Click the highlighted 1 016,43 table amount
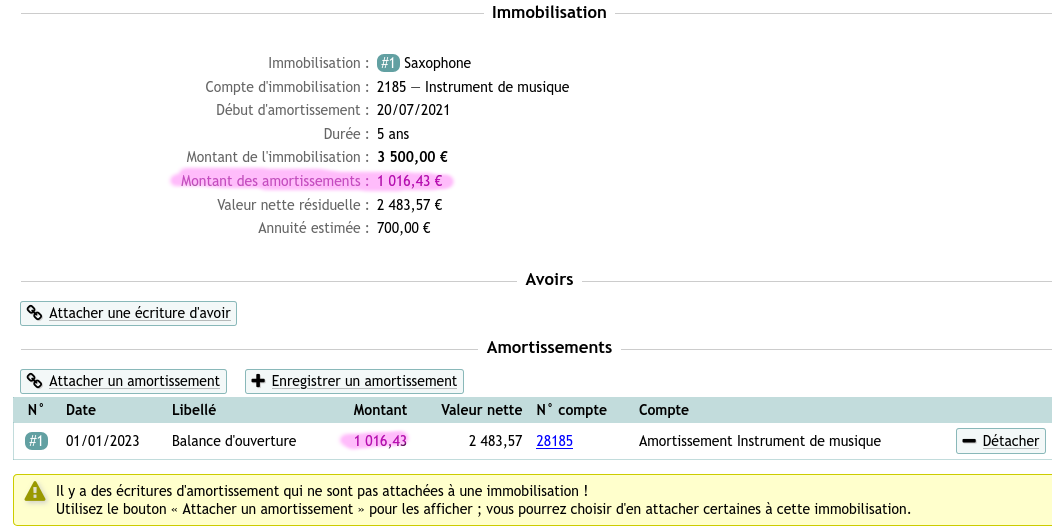The image size is (1052, 529). [380, 441]
